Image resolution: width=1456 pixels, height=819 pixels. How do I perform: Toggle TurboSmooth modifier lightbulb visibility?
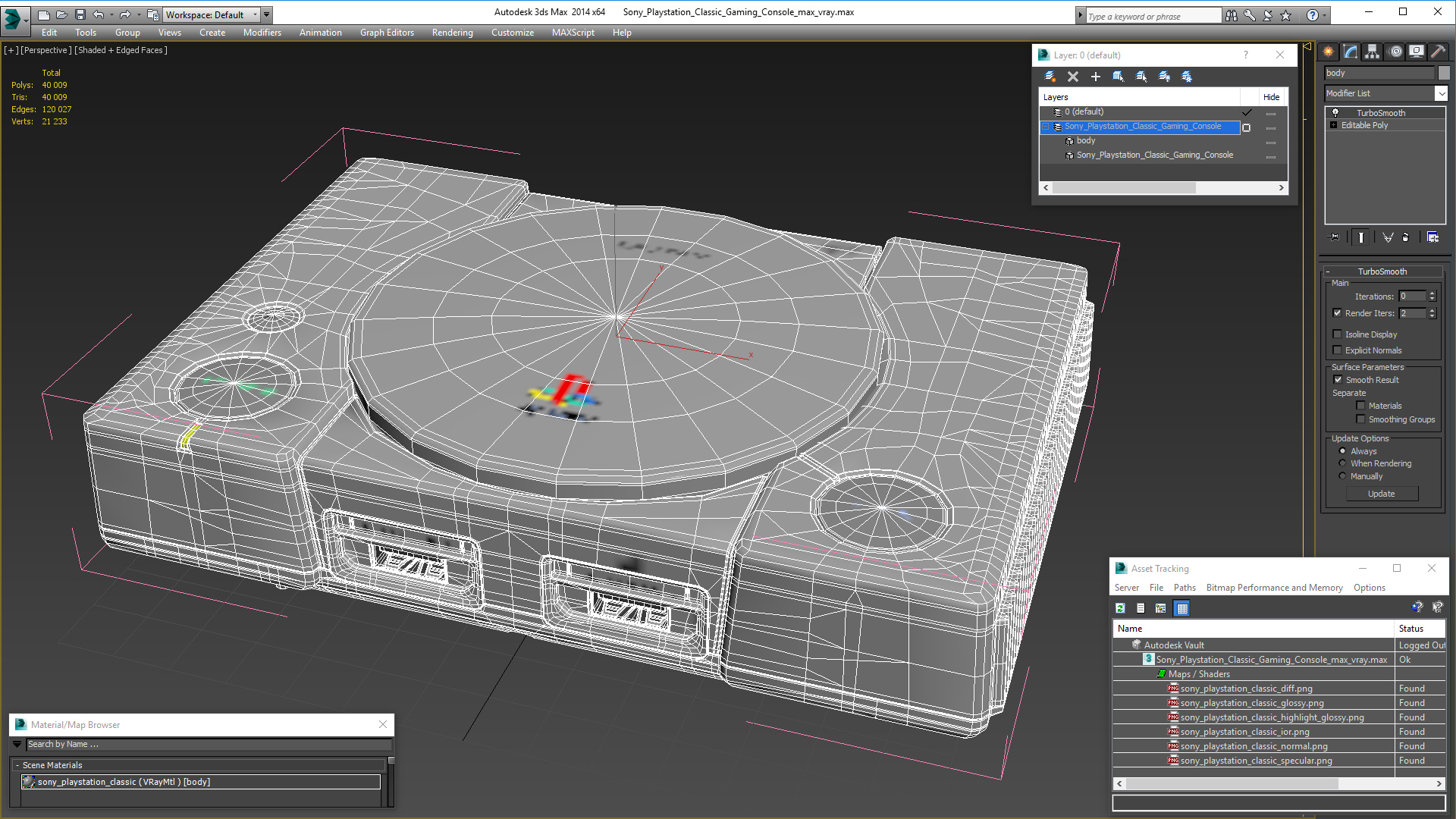tap(1335, 112)
